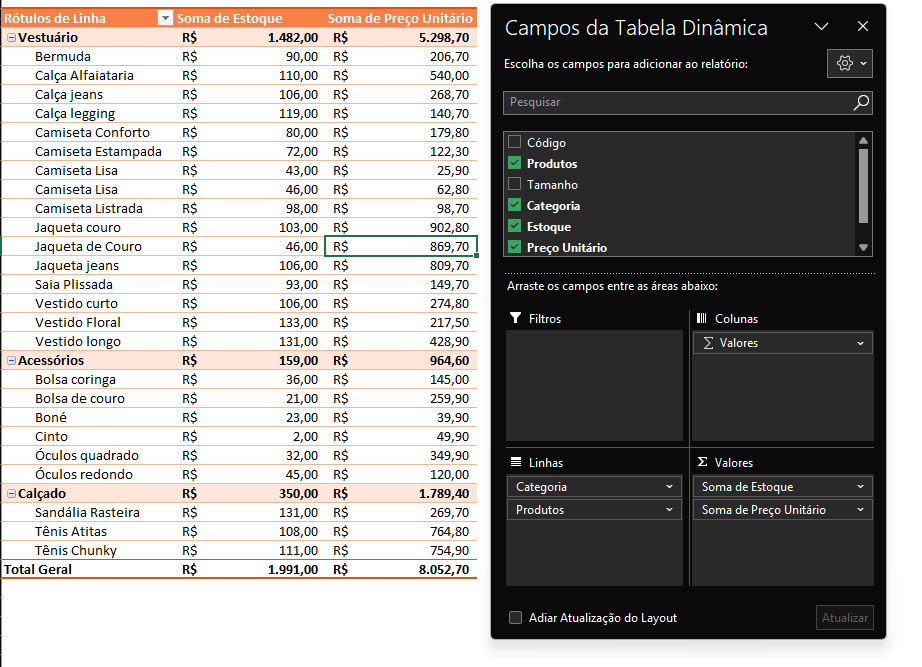
Task: Check the Código field checkbox
Action: pos(515,142)
